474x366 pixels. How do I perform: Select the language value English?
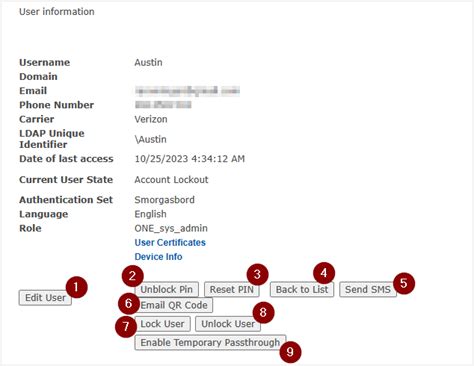click(x=150, y=214)
